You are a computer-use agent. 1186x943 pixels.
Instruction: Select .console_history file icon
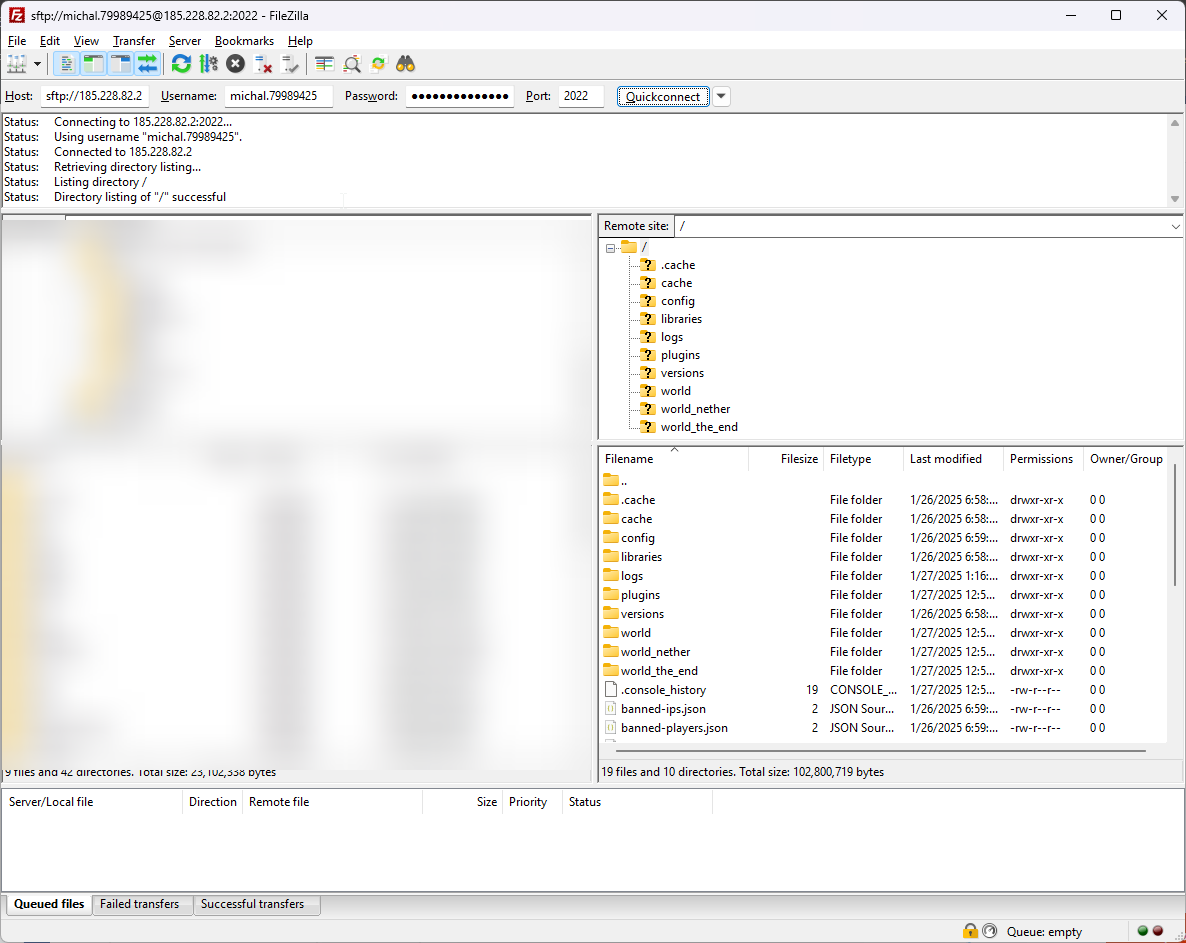click(x=611, y=690)
